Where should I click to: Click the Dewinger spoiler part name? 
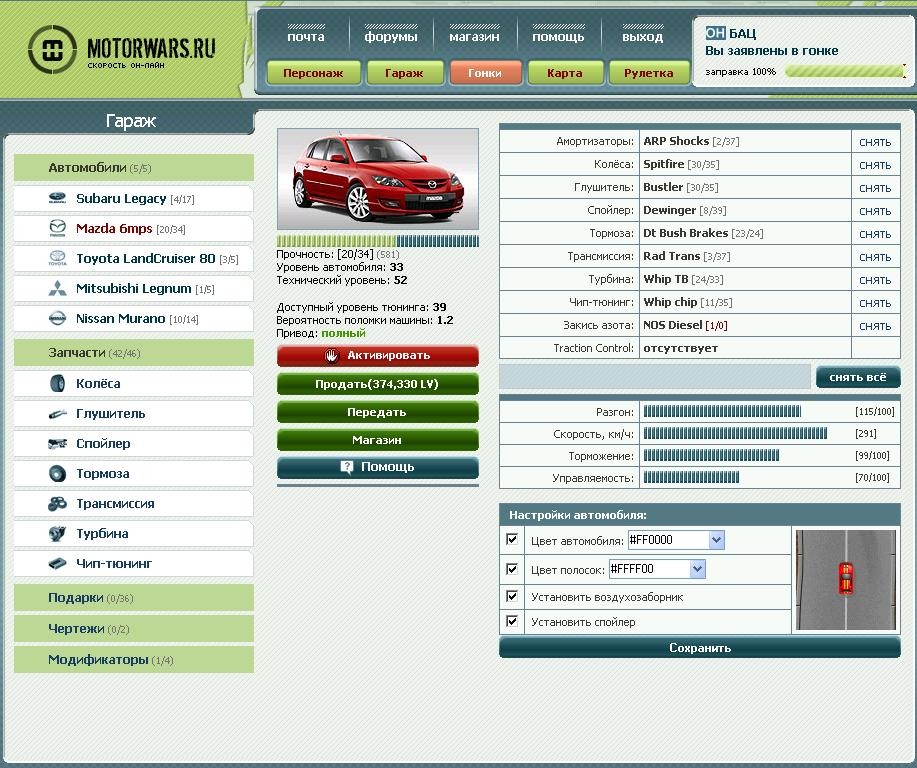670,210
